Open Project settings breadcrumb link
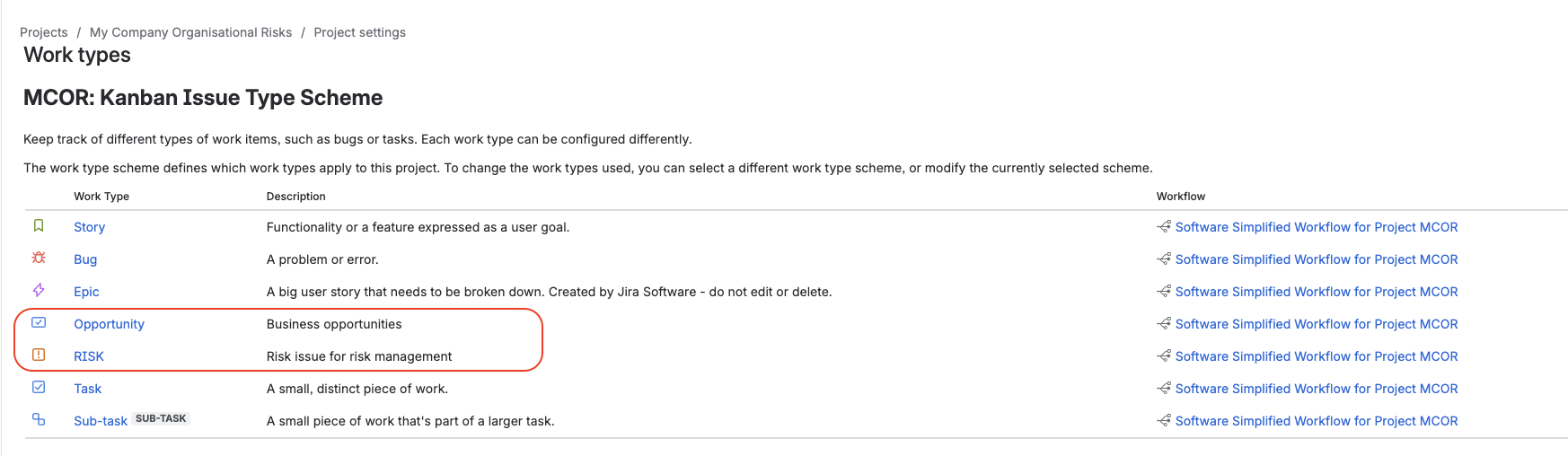The image size is (1568, 456). 359,32
